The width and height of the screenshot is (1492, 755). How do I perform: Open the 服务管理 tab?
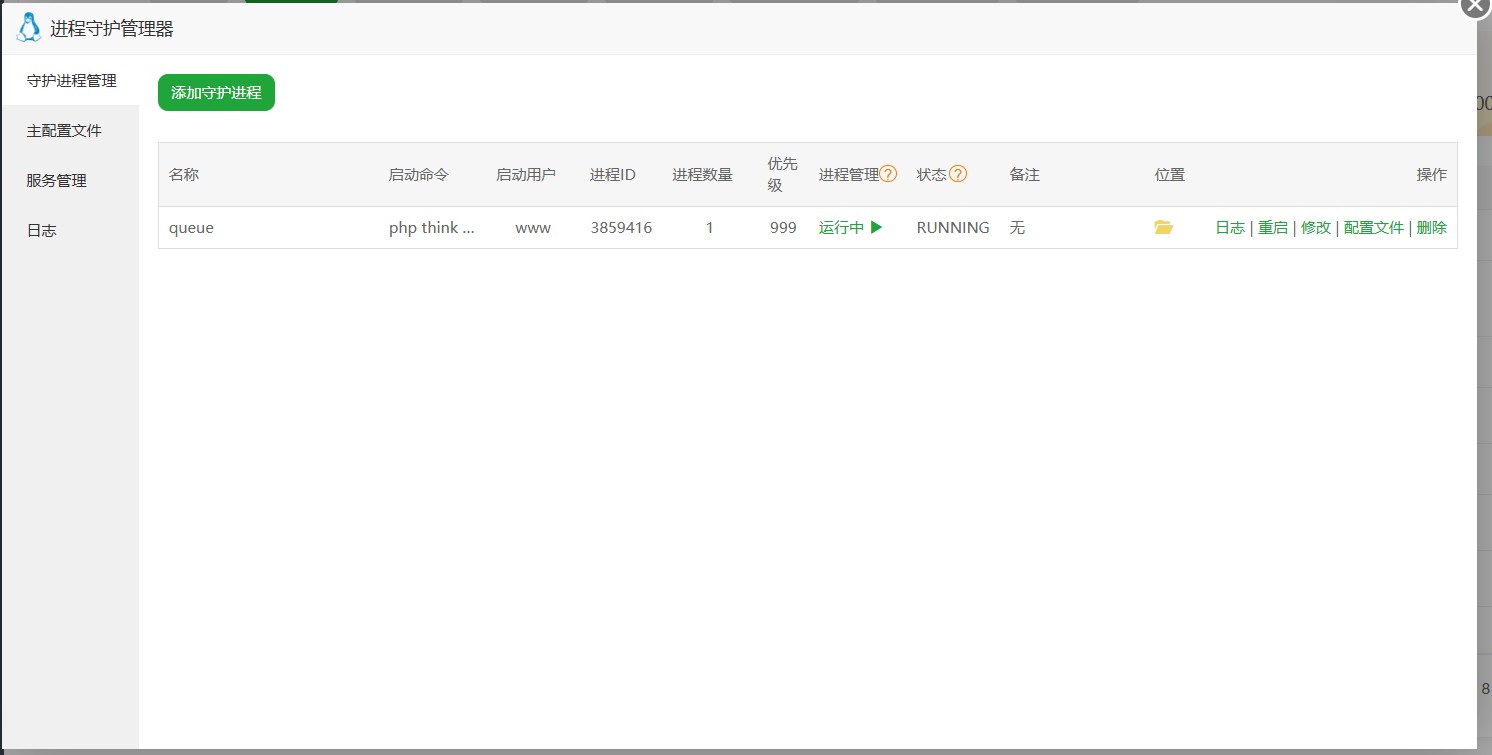tap(57, 181)
